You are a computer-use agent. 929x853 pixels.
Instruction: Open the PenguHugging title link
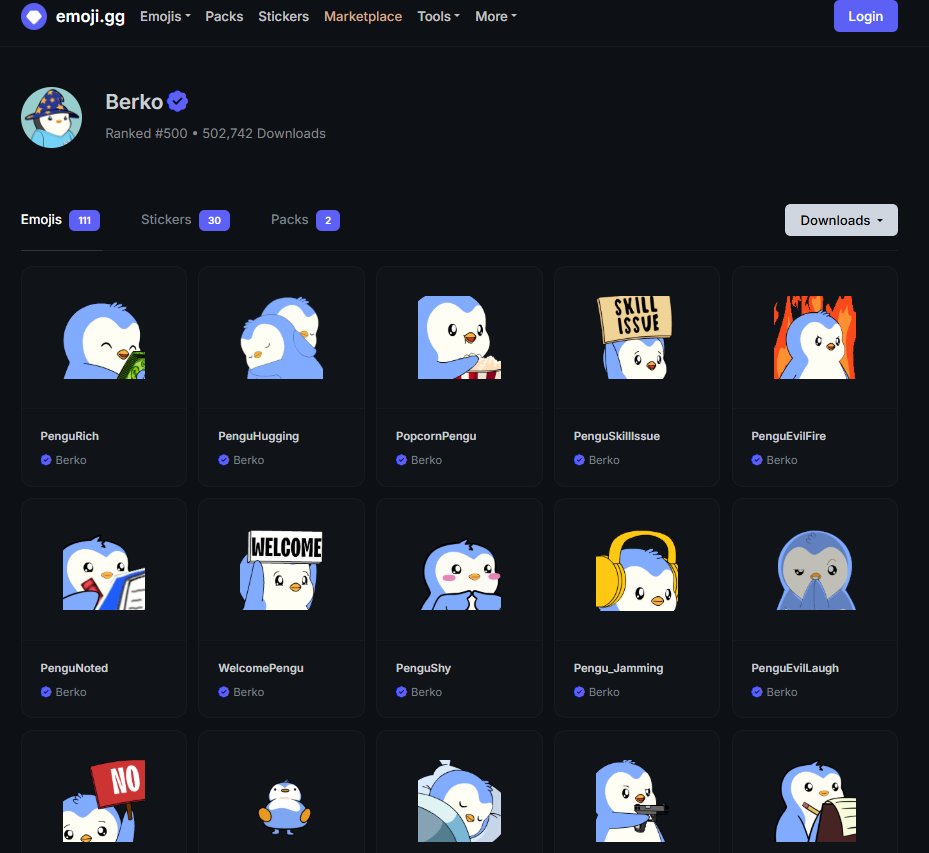point(258,436)
